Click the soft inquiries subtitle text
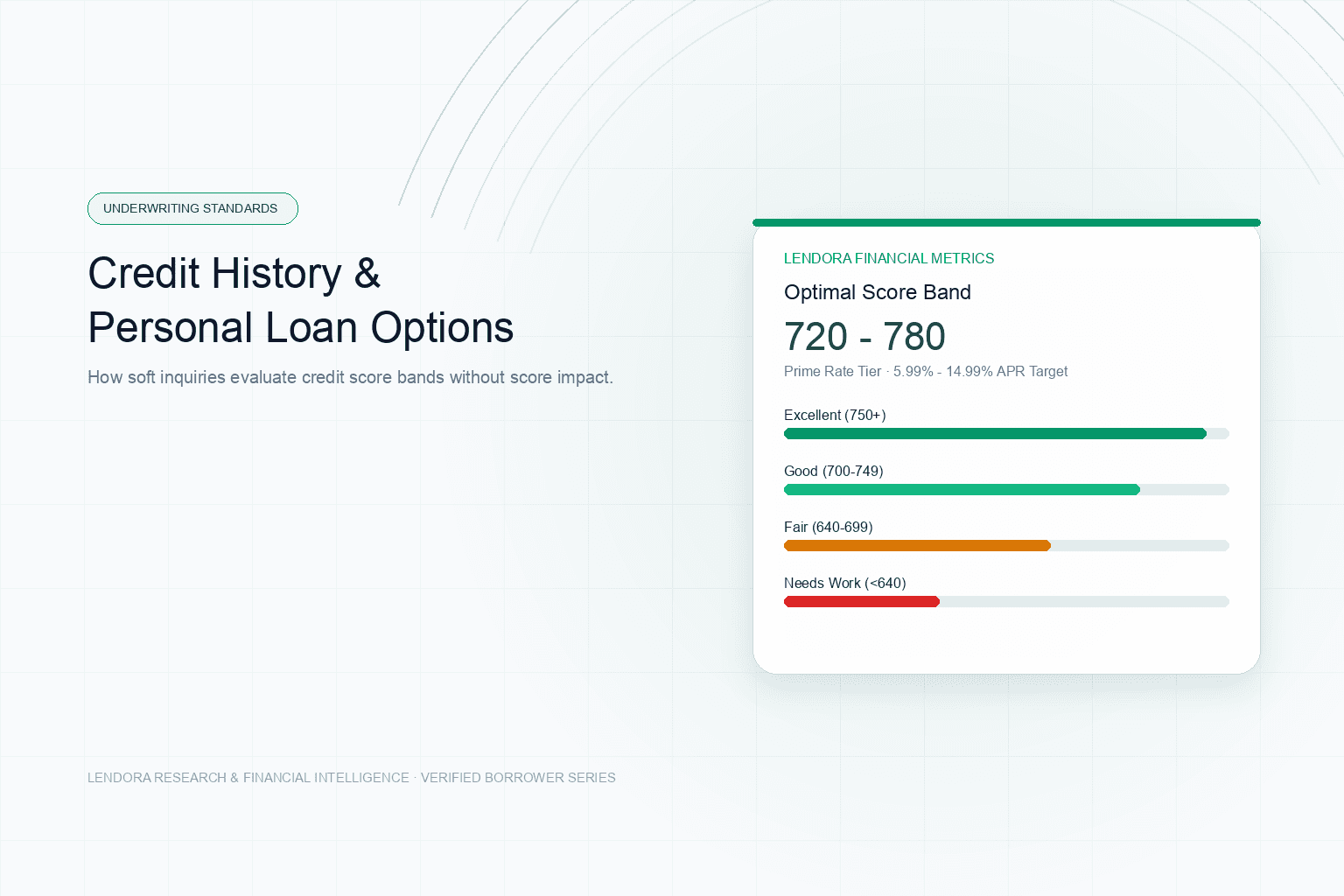The height and width of the screenshot is (896, 1344). tap(350, 377)
